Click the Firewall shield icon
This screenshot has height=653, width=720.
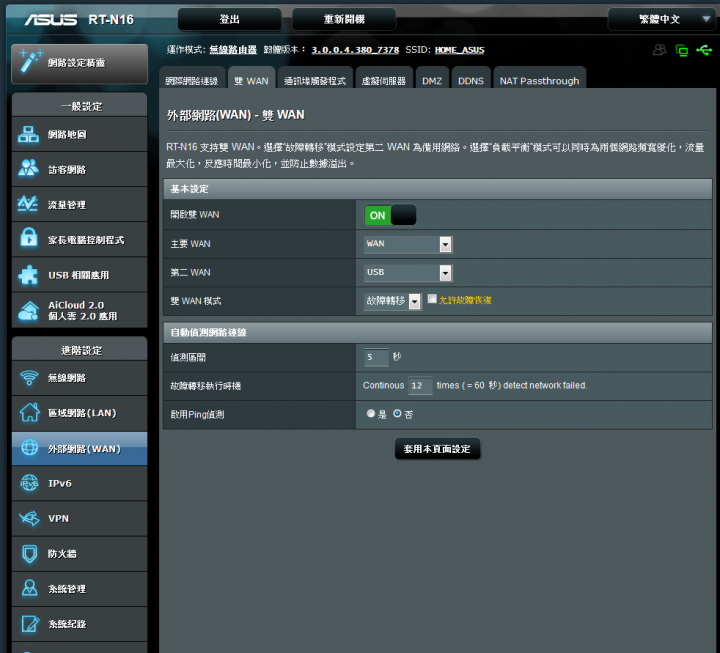coord(29,553)
